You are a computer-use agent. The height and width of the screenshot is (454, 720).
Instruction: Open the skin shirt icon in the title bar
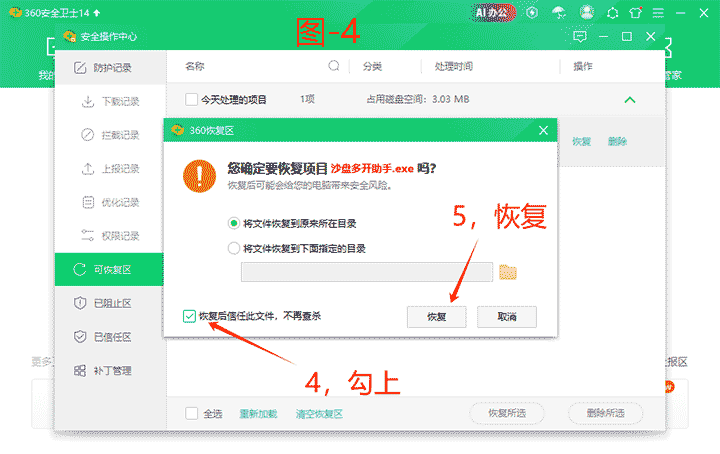(x=636, y=12)
